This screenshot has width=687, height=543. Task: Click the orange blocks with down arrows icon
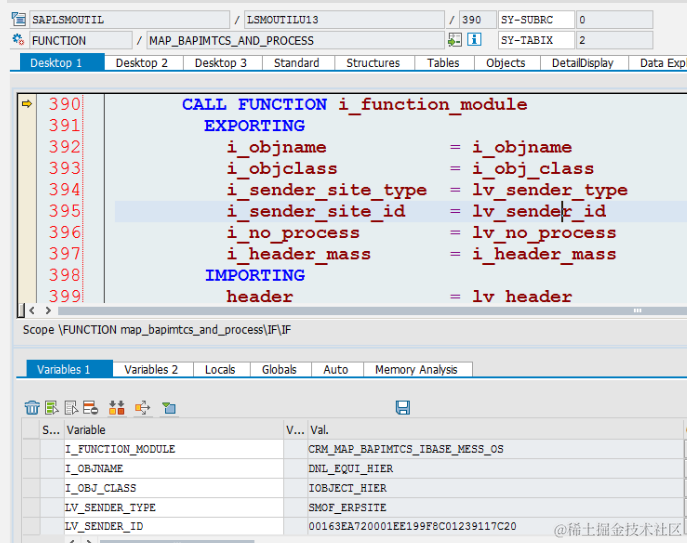tap(117, 408)
